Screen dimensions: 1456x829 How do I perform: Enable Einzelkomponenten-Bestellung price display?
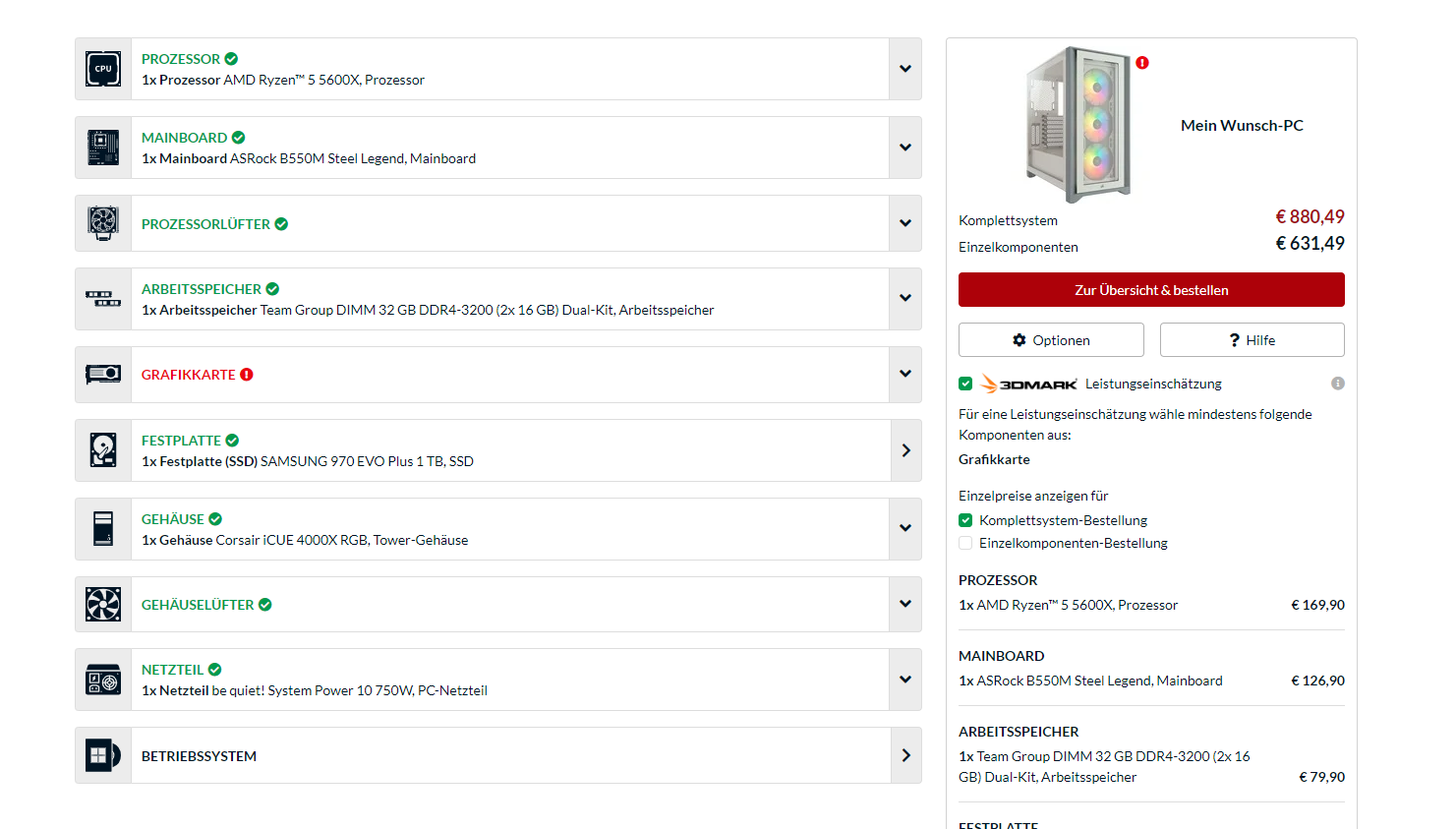pyautogui.click(x=965, y=543)
